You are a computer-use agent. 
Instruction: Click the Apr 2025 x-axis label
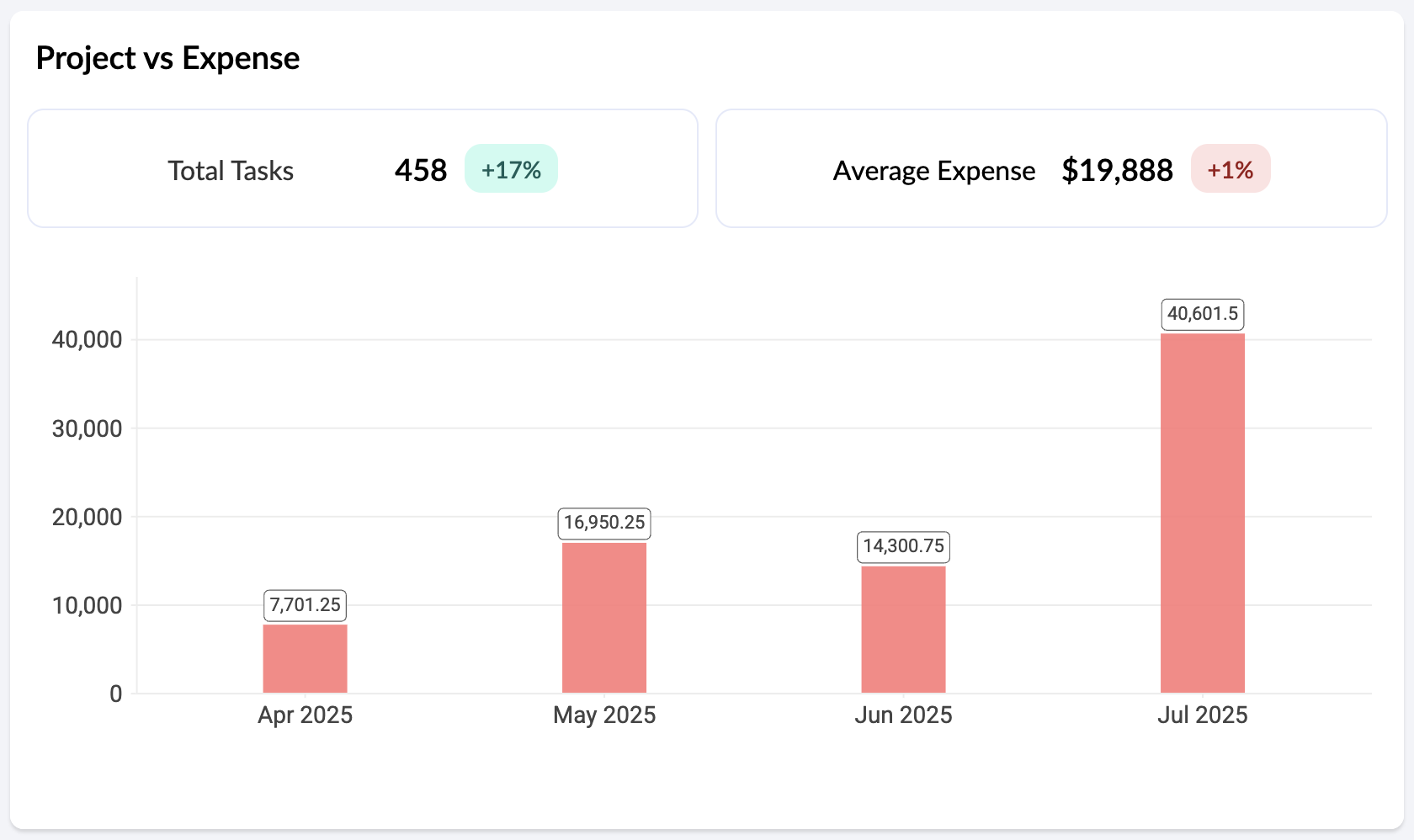(305, 715)
